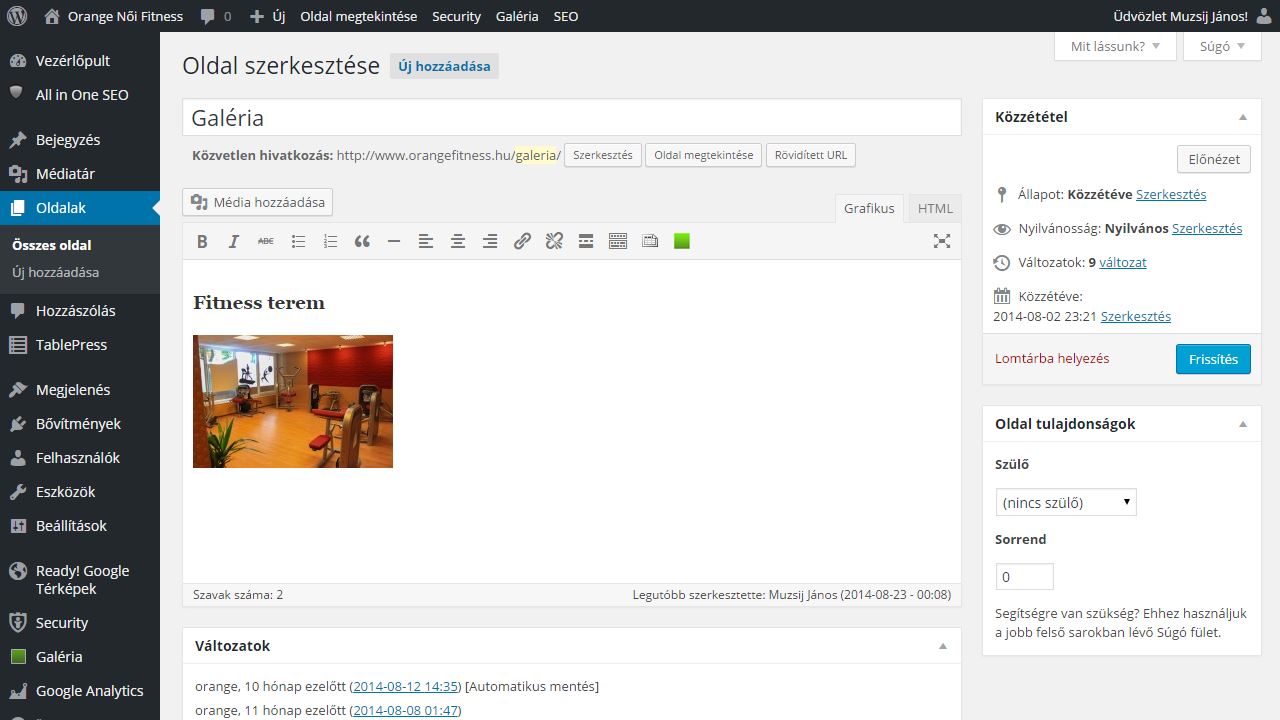
Task: Enter distraction-free fullscreen mode
Action: click(941, 241)
